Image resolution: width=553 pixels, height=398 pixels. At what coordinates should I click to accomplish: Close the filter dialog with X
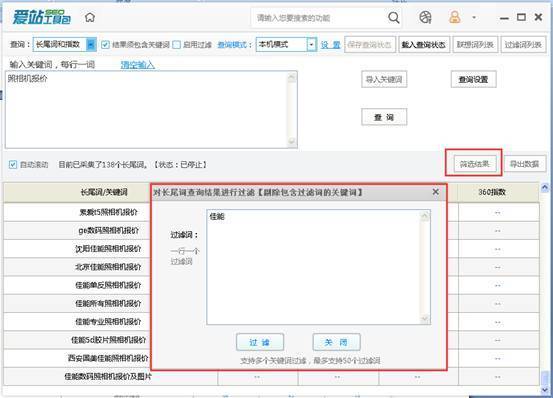436,192
